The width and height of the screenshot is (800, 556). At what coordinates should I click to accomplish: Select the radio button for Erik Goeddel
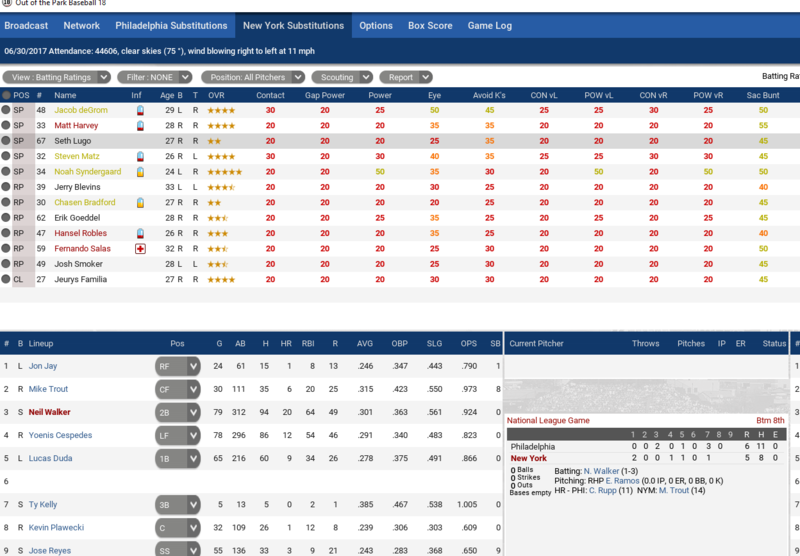6,217
